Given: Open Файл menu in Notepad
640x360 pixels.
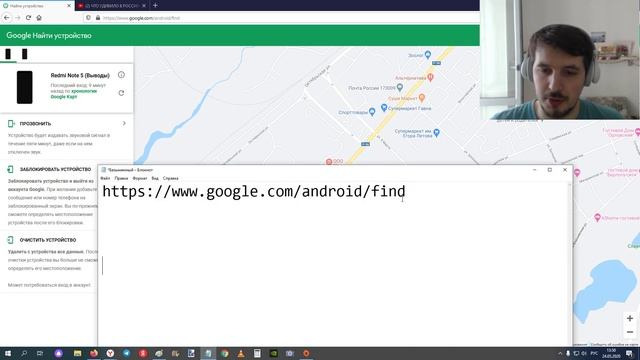Looking at the screenshot, I should [x=105, y=178].
